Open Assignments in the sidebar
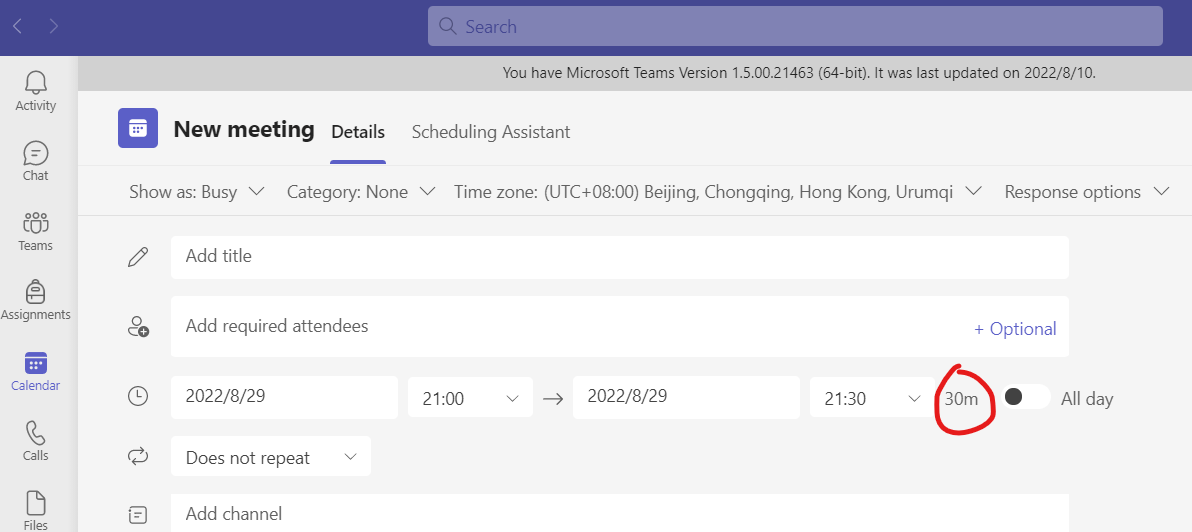Screen dimensions: 1192x532 pos(36,301)
